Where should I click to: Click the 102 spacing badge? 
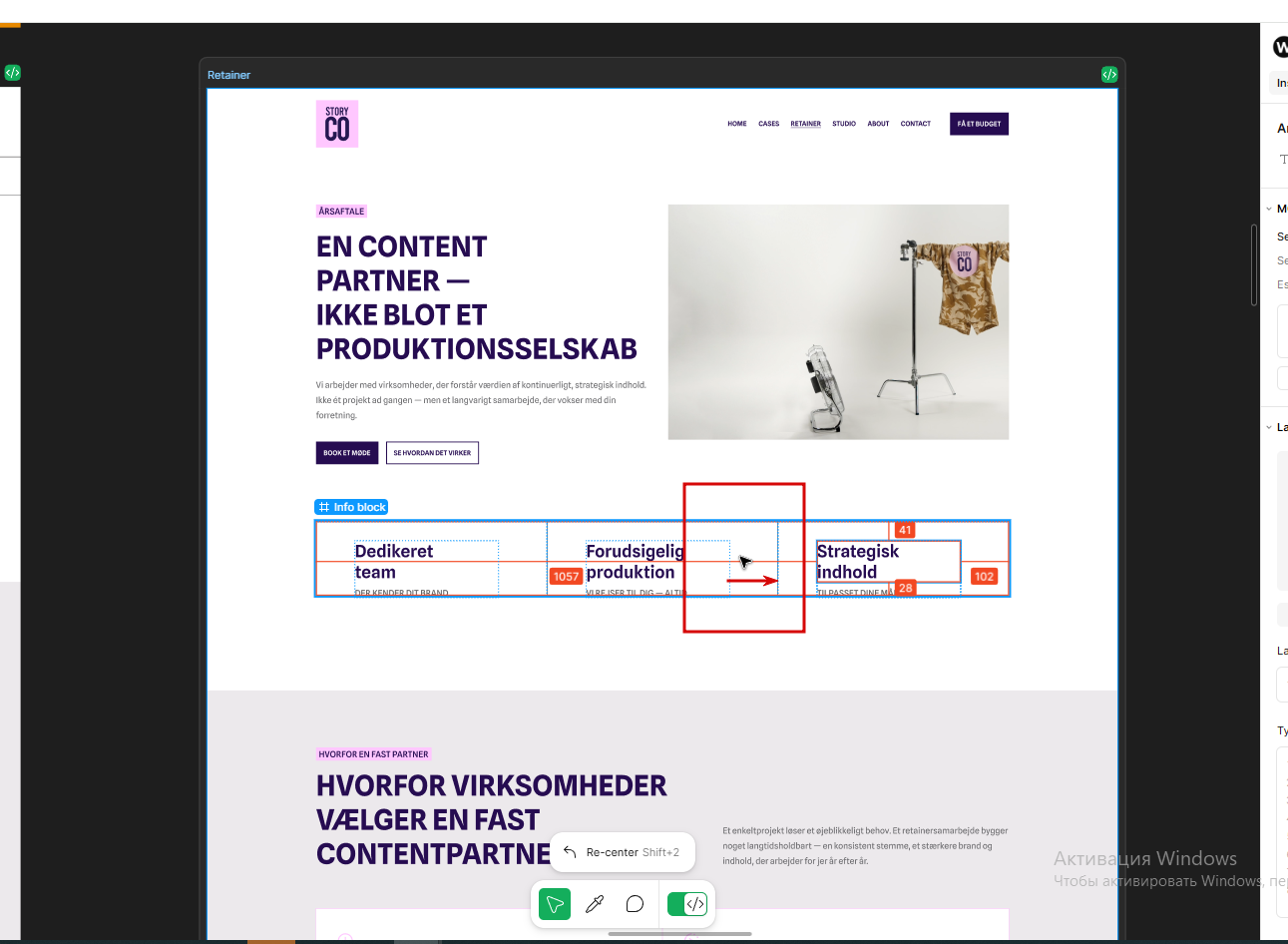coord(984,576)
